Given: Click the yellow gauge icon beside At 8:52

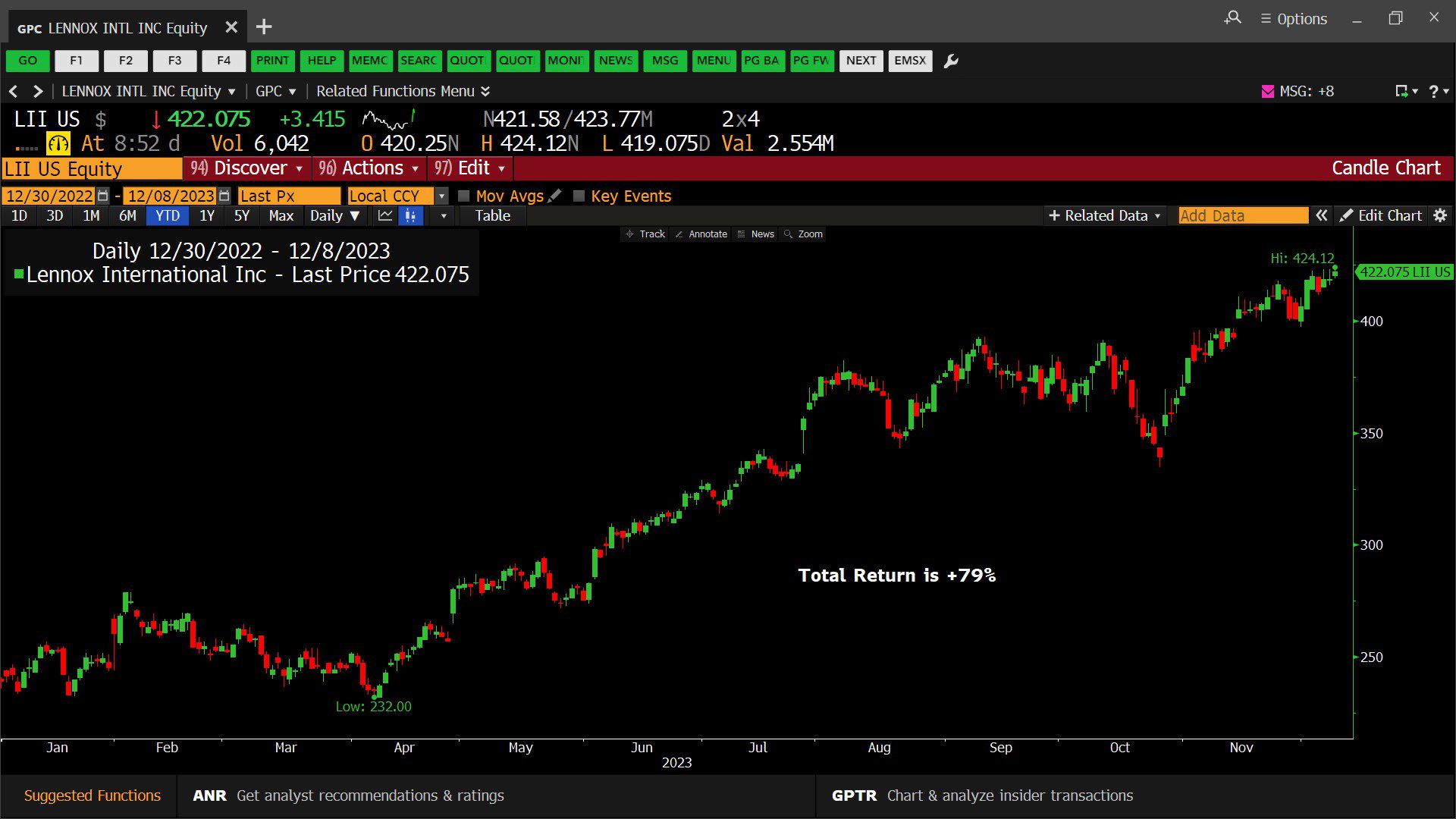Looking at the screenshot, I should pyautogui.click(x=58, y=143).
